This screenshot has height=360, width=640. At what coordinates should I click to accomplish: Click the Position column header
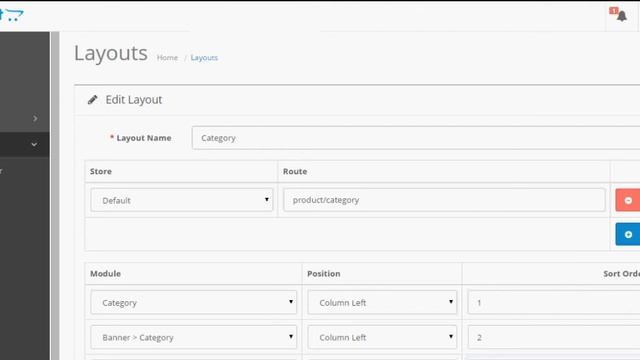pyautogui.click(x=324, y=273)
